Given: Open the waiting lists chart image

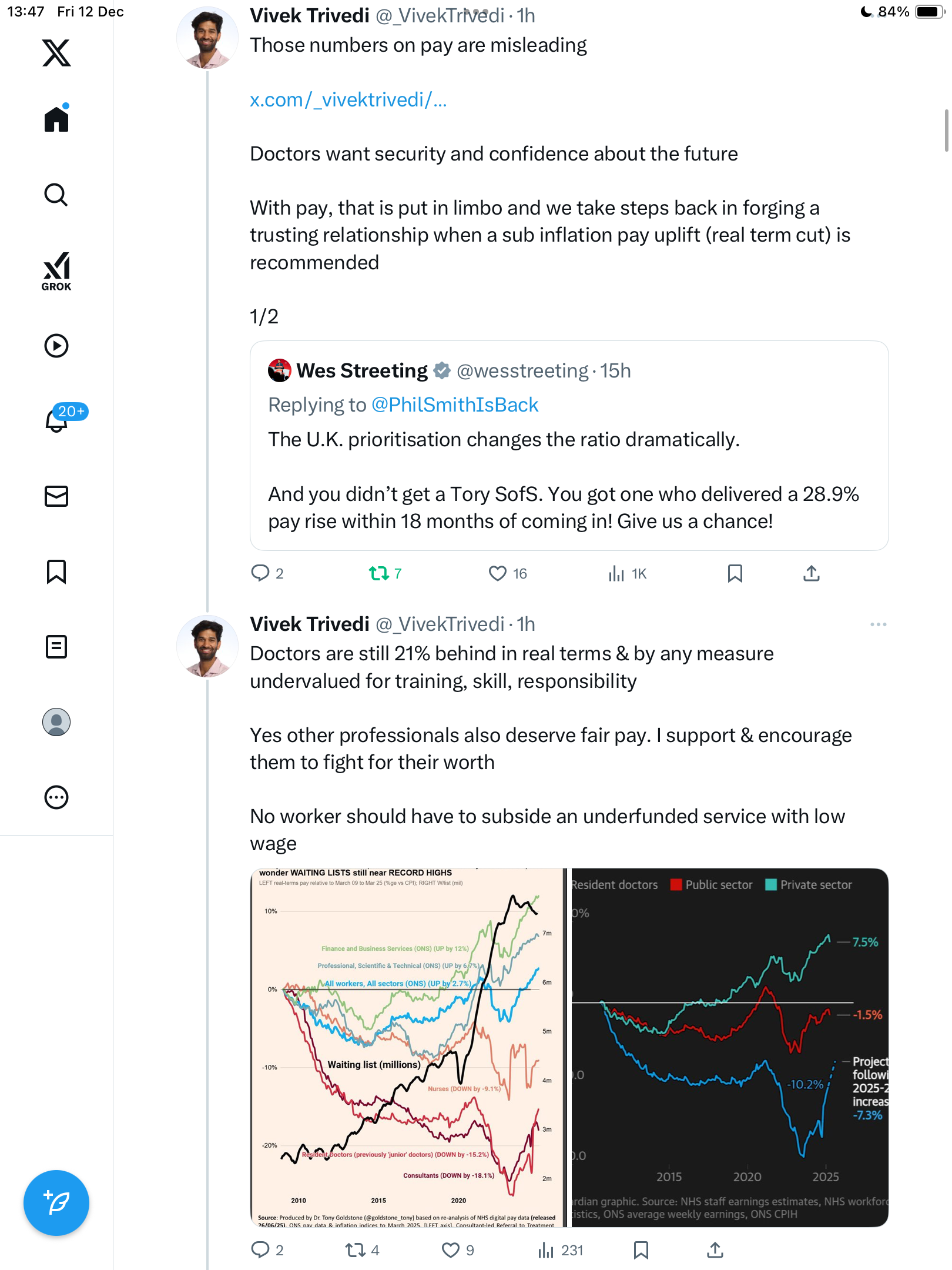Looking at the screenshot, I should [x=408, y=1047].
